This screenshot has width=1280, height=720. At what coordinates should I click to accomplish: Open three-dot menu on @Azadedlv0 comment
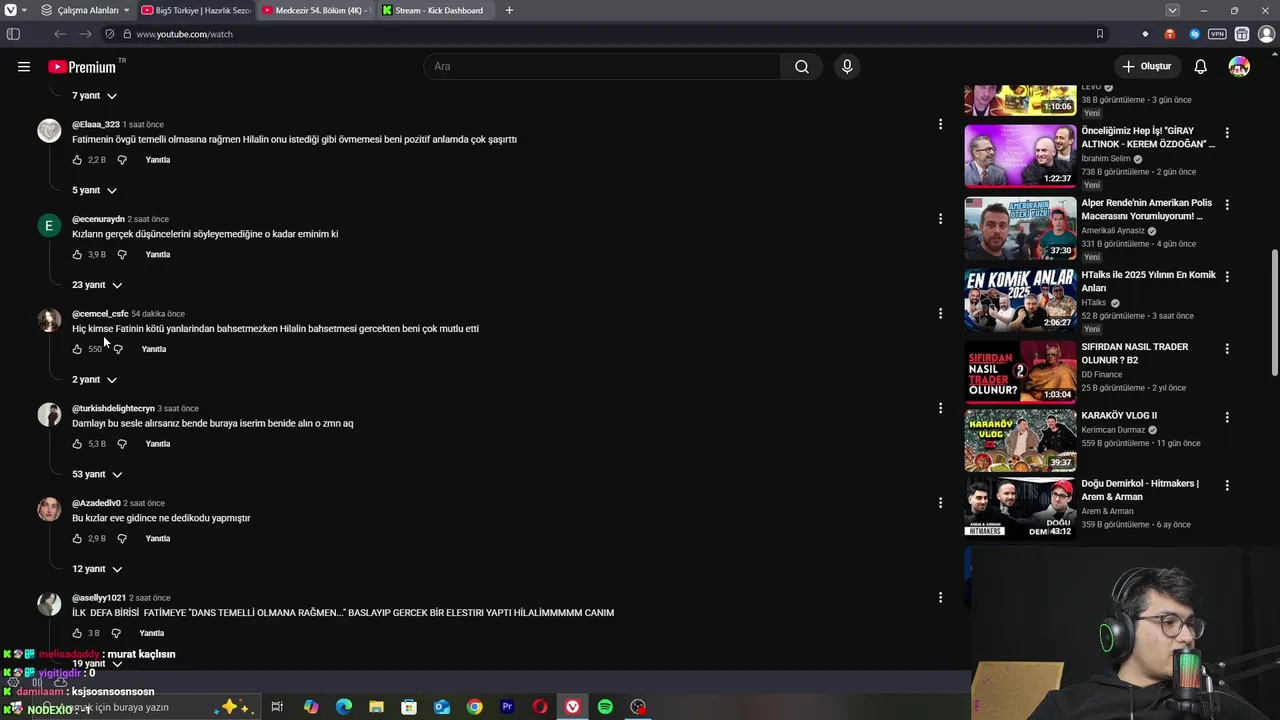coord(940,503)
